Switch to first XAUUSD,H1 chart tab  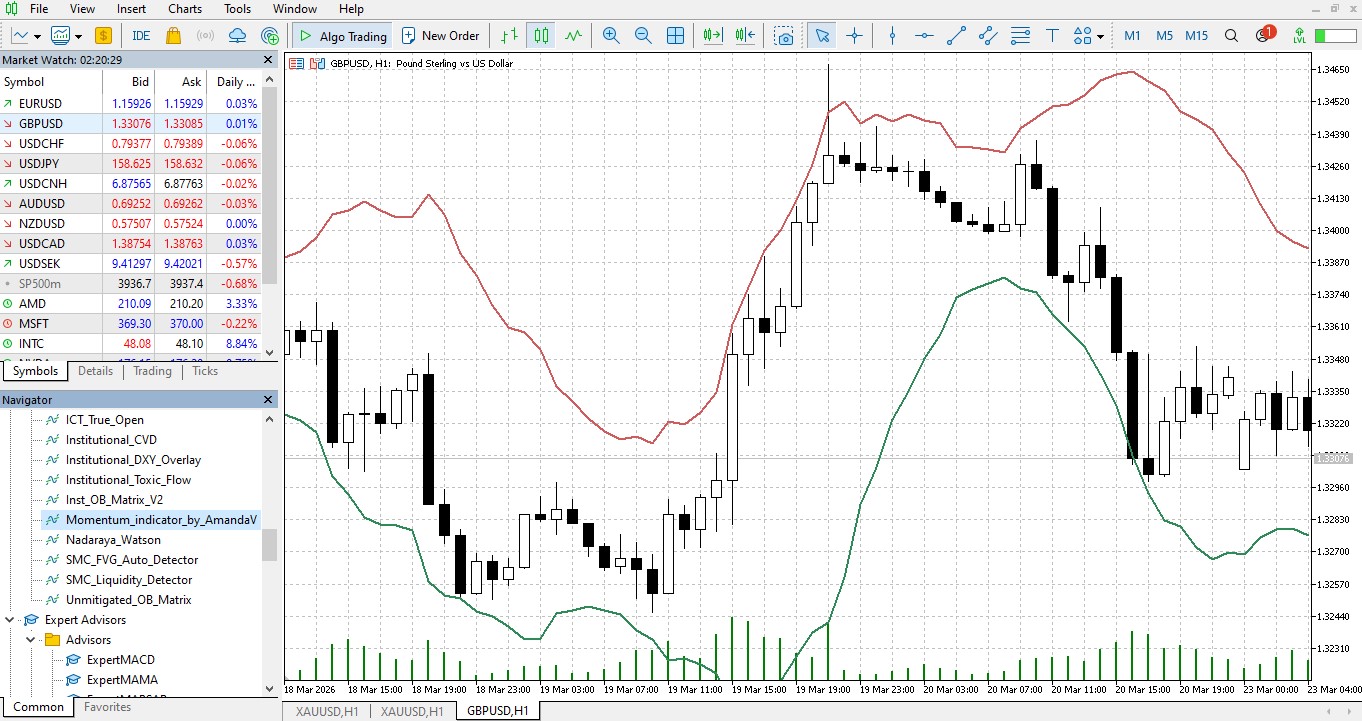coord(325,712)
